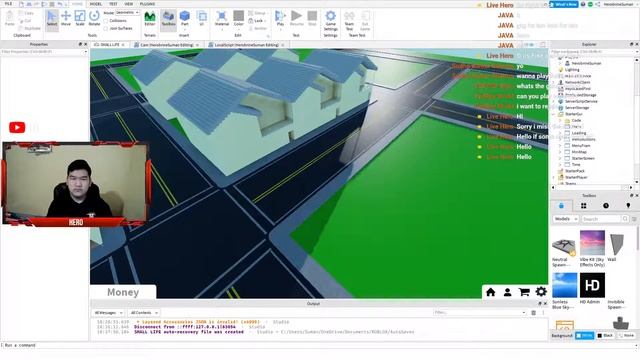The image size is (640, 360).
Task: Open the Toolbox Recent clock tab
Action: pyautogui.click(x=606, y=206)
